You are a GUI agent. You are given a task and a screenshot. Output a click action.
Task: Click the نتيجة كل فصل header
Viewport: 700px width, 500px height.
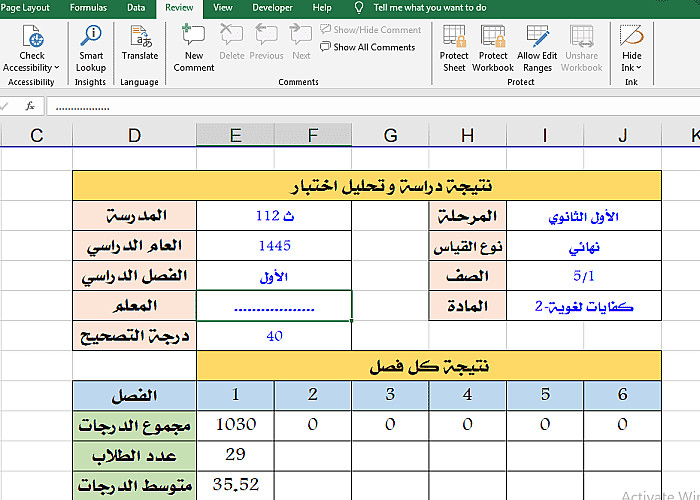(x=429, y=366)
